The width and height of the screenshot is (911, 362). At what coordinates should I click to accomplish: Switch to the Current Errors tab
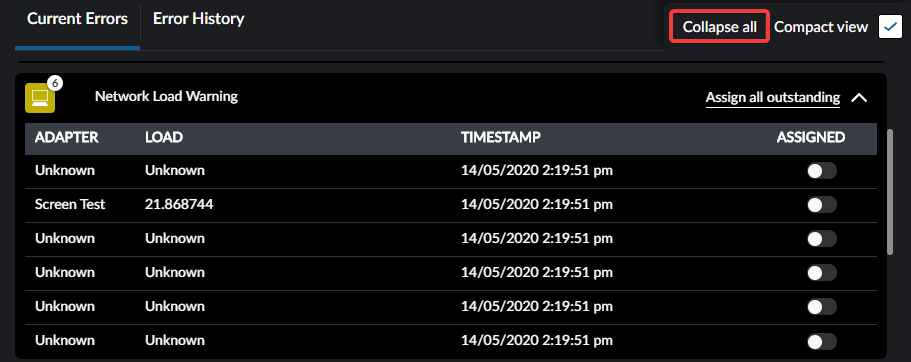point(77,19)
